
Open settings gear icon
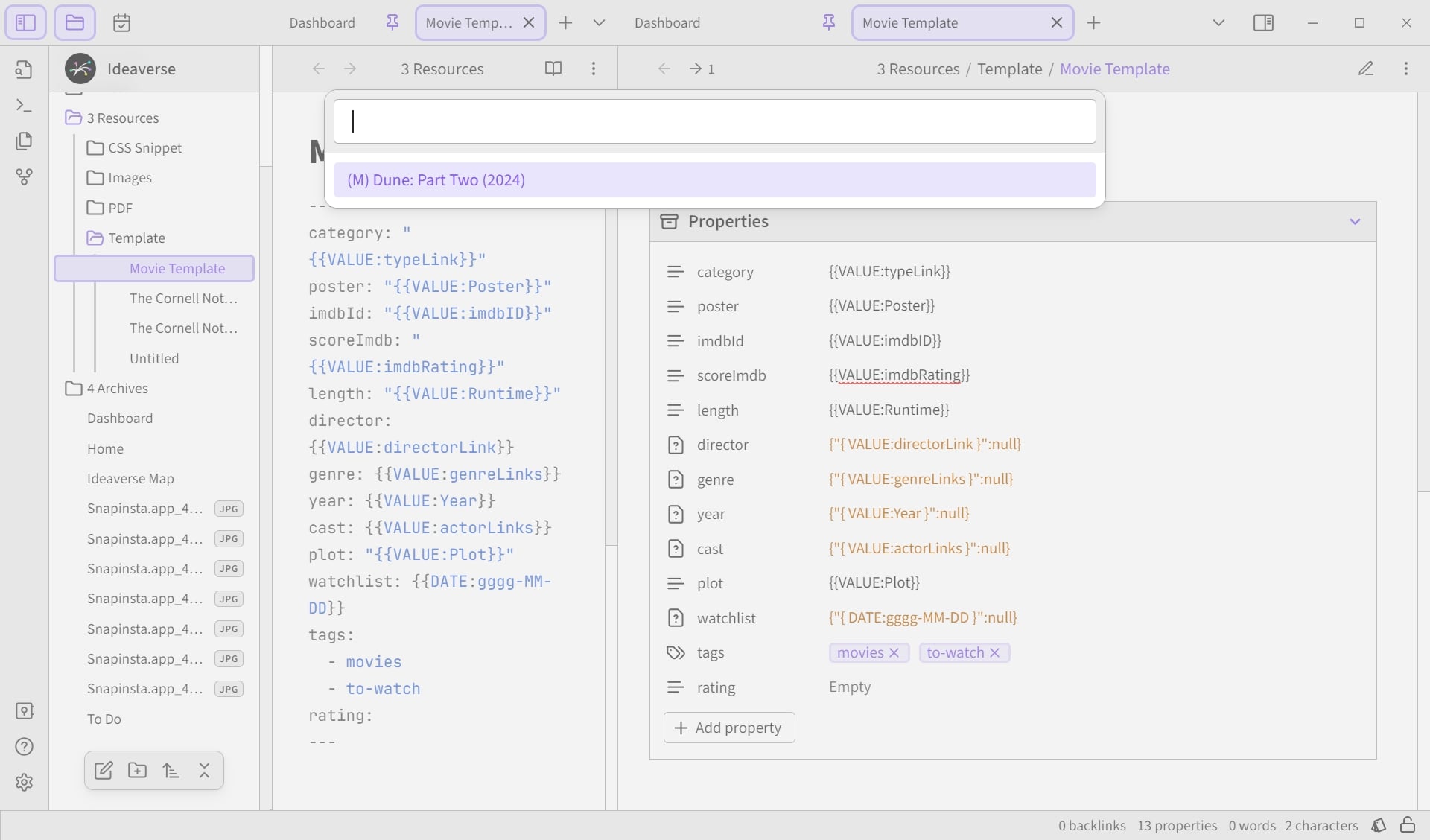pyautogui.click(x=24, y=782)
